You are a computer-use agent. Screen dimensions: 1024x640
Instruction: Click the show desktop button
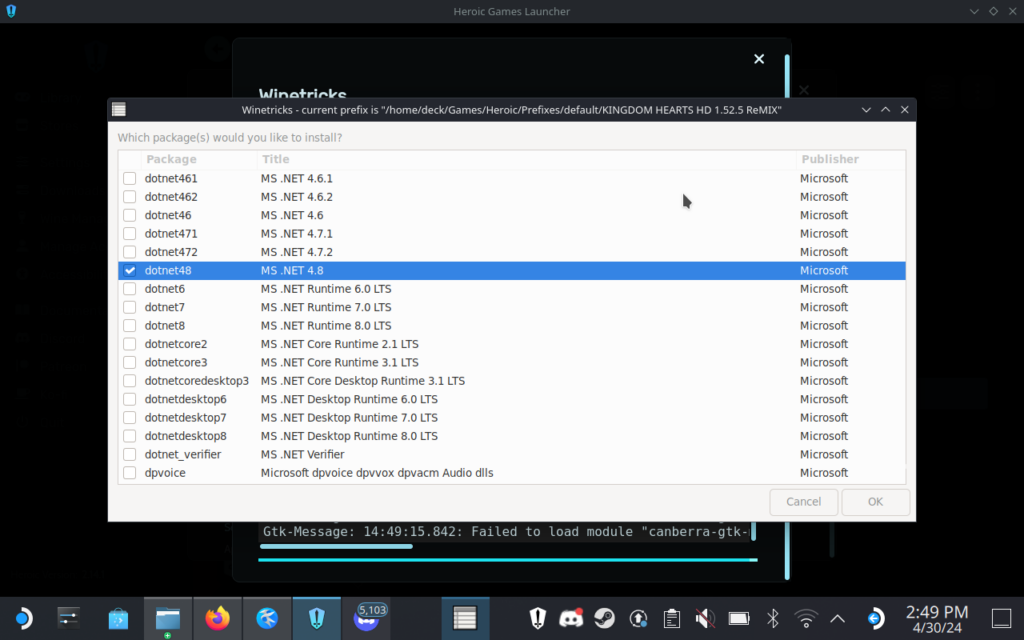1001,618
